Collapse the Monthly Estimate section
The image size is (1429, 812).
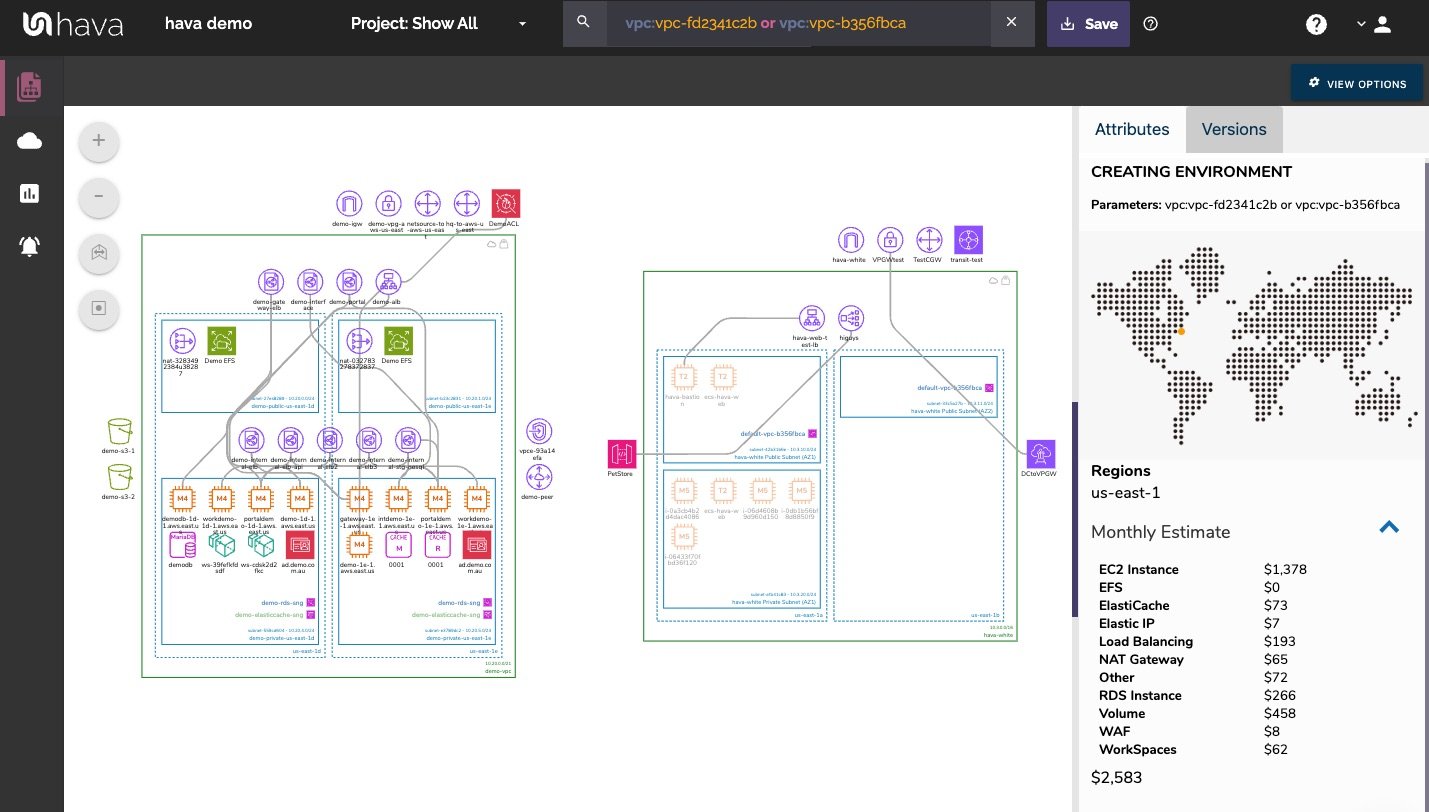tap(1389, 526)
